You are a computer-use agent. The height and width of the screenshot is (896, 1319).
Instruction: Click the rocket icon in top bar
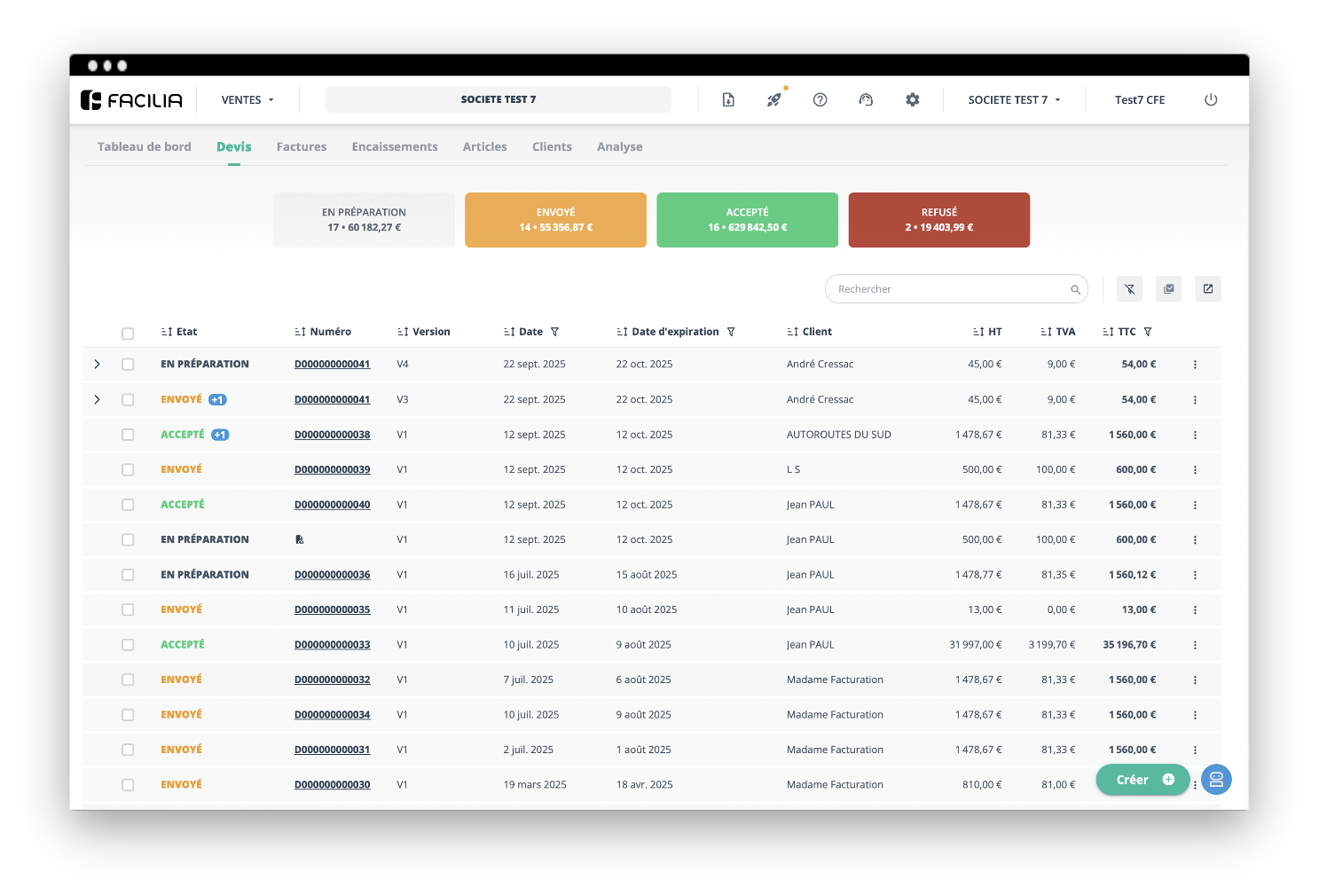773,100
